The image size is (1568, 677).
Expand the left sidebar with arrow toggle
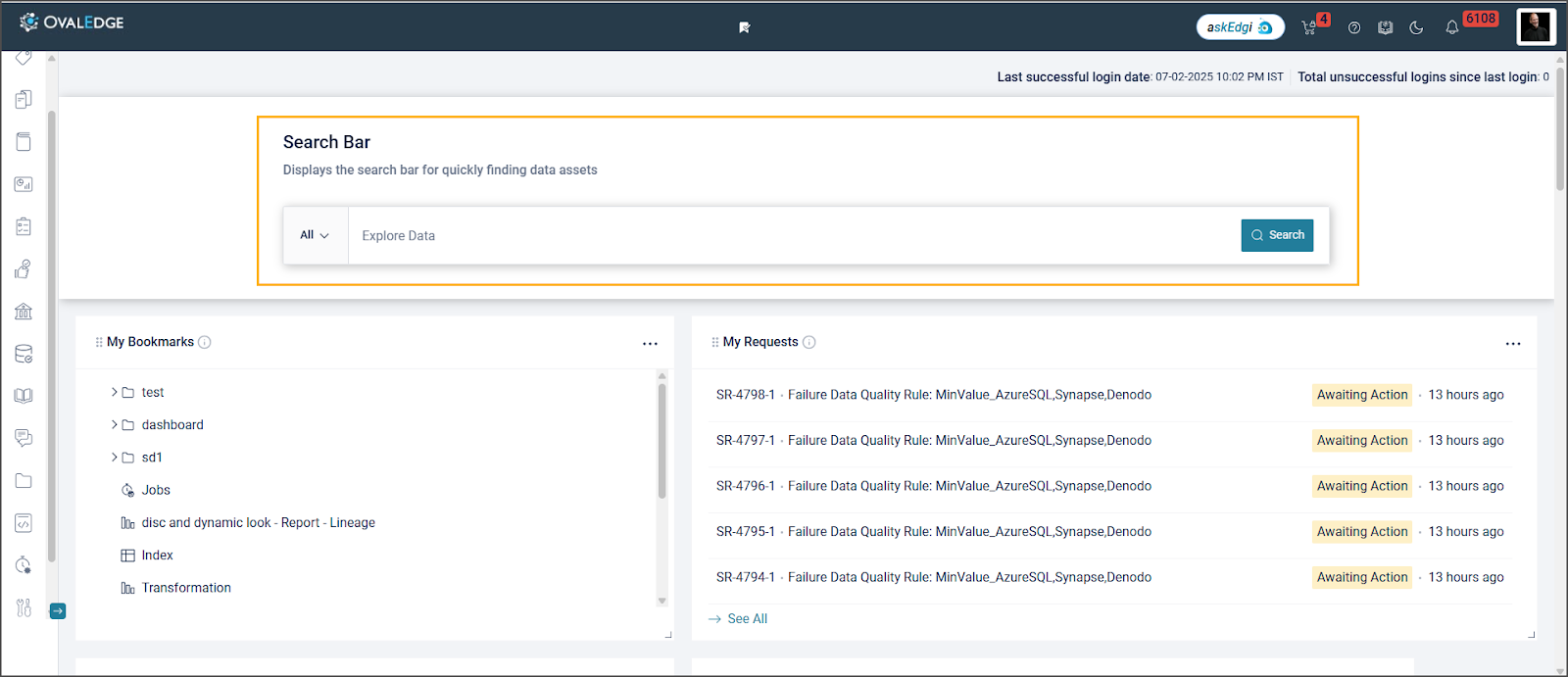coord(58,611)
